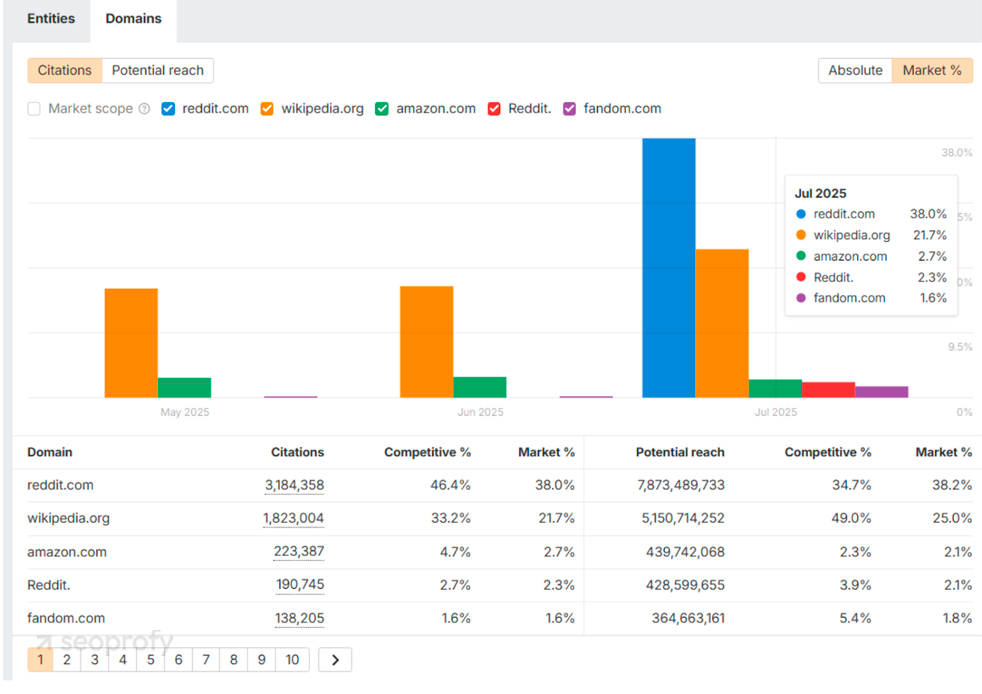This screenshot has height=694, width=982.
Task: Click the orange wikipedia.org bar for Jul 2025
Action: [x=722, y=323]
